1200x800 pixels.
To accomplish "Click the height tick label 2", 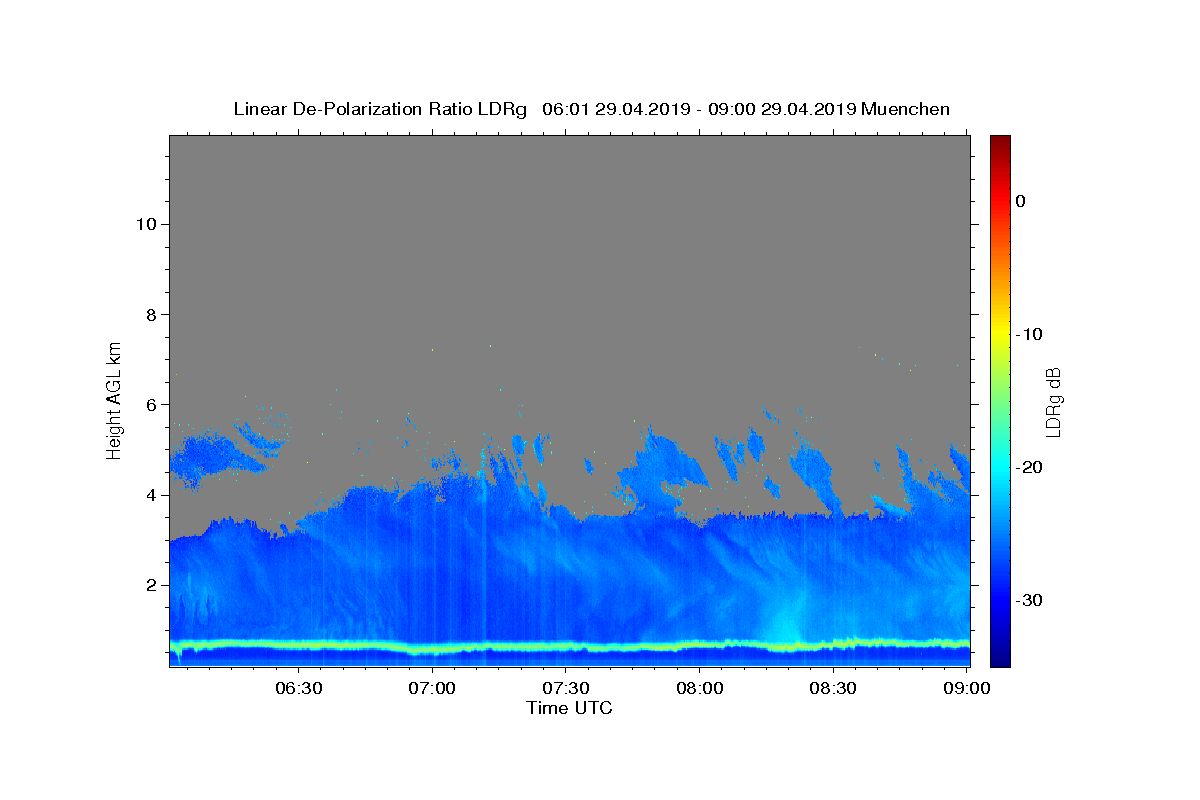I will click(150, 585).
